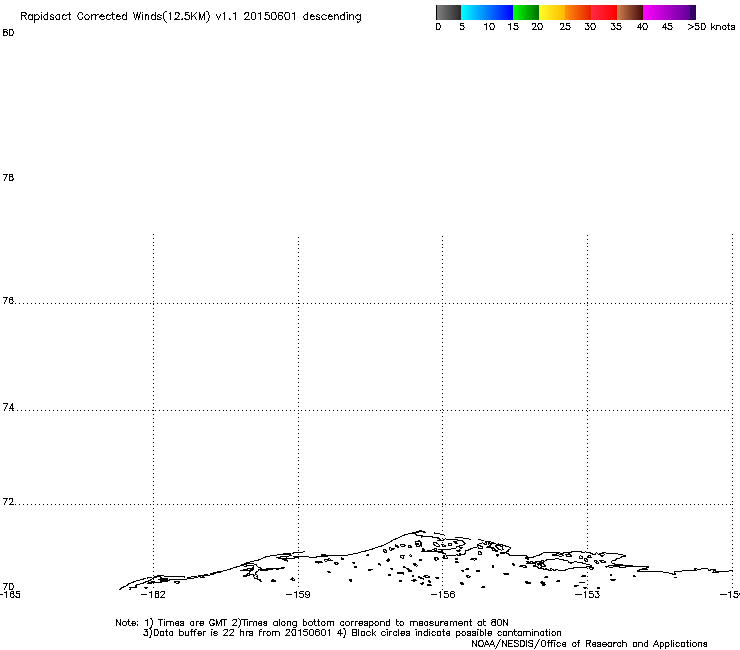Click the northernmost tip of the coastline outline
This screenshot has height=650, width=740.
pyautogui.click(x=420, y=531)
